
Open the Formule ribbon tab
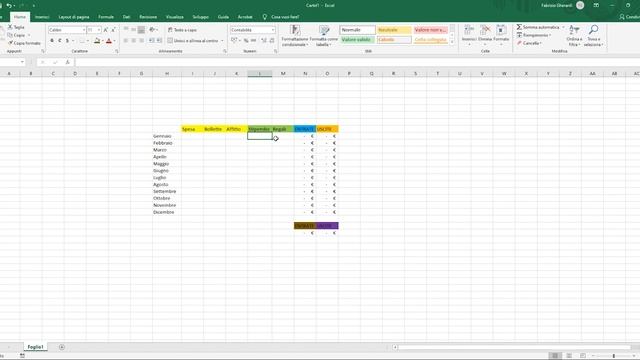(106, 17)
